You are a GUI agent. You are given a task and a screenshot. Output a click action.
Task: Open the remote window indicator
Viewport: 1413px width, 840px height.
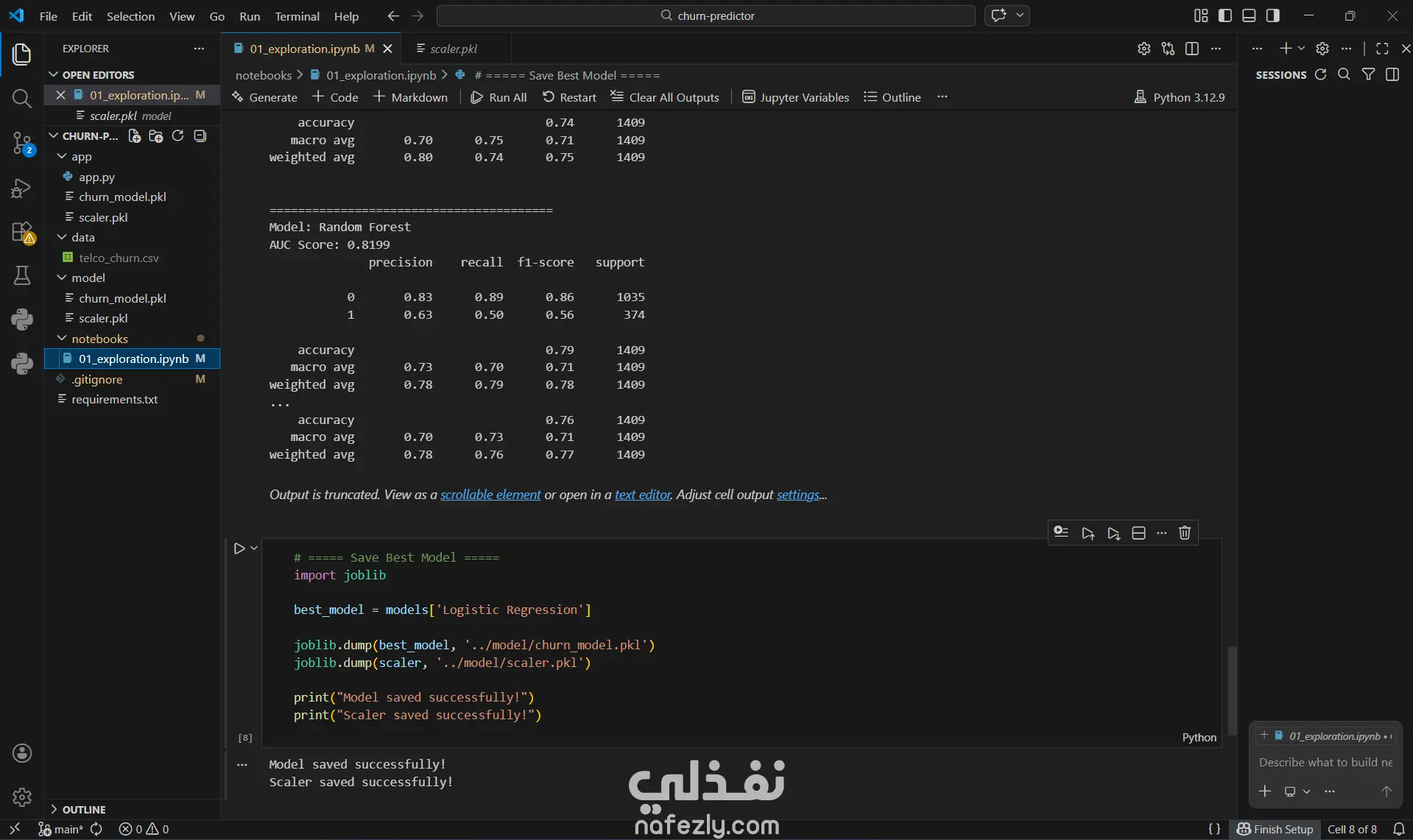tap(15, 829)
